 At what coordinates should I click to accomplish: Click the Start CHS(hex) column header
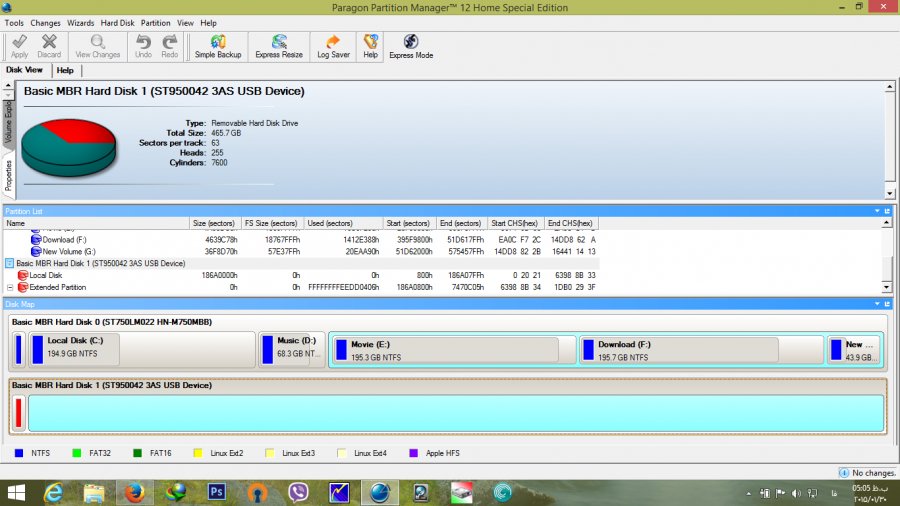pyautogui.click(x=514, y=223)
